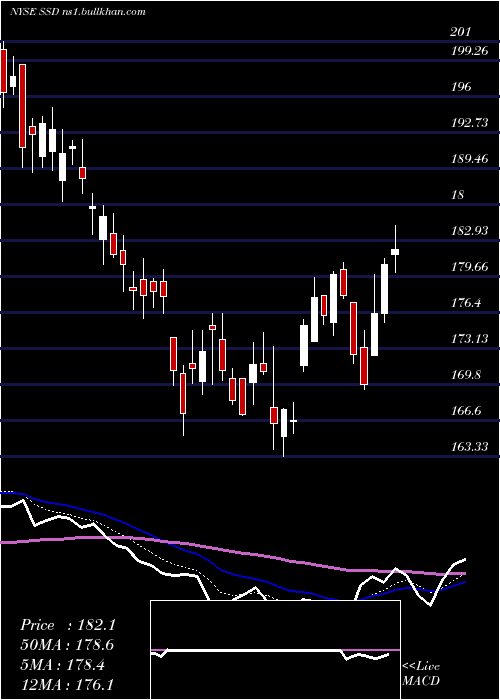Select the 201 price axis label

click(x=460, y=32)
